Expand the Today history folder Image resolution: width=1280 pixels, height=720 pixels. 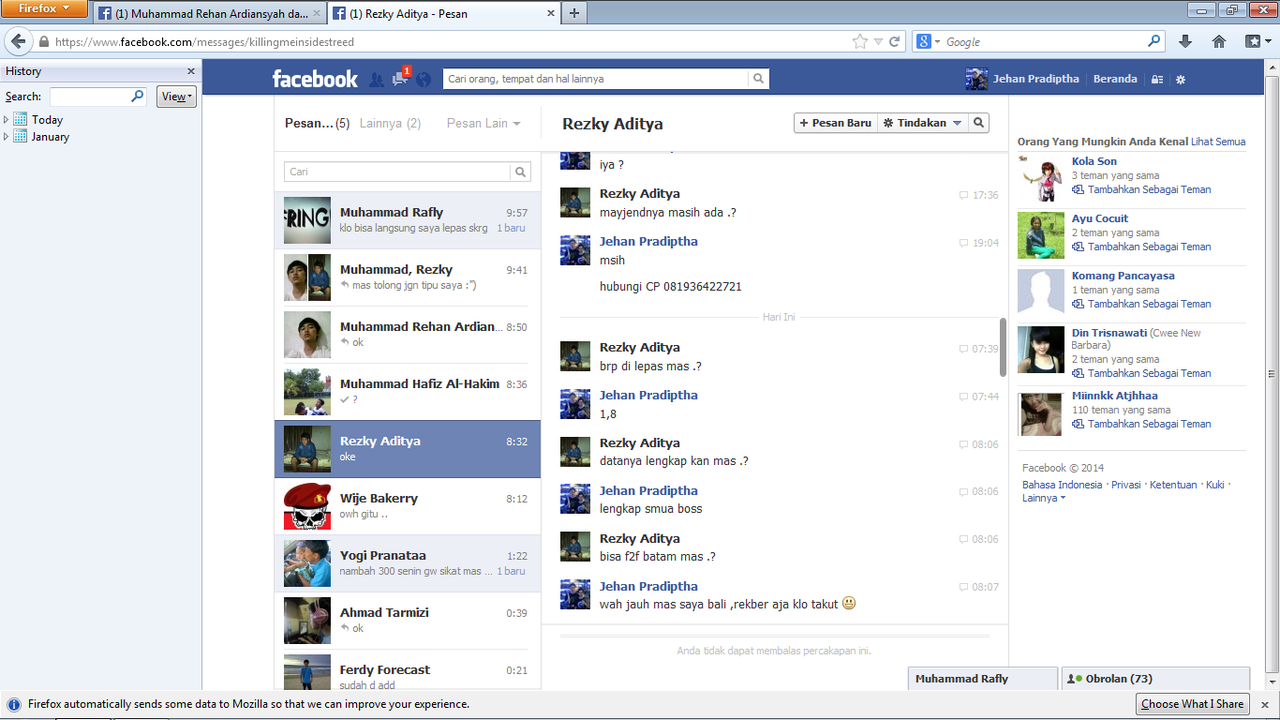pos(6,120)
